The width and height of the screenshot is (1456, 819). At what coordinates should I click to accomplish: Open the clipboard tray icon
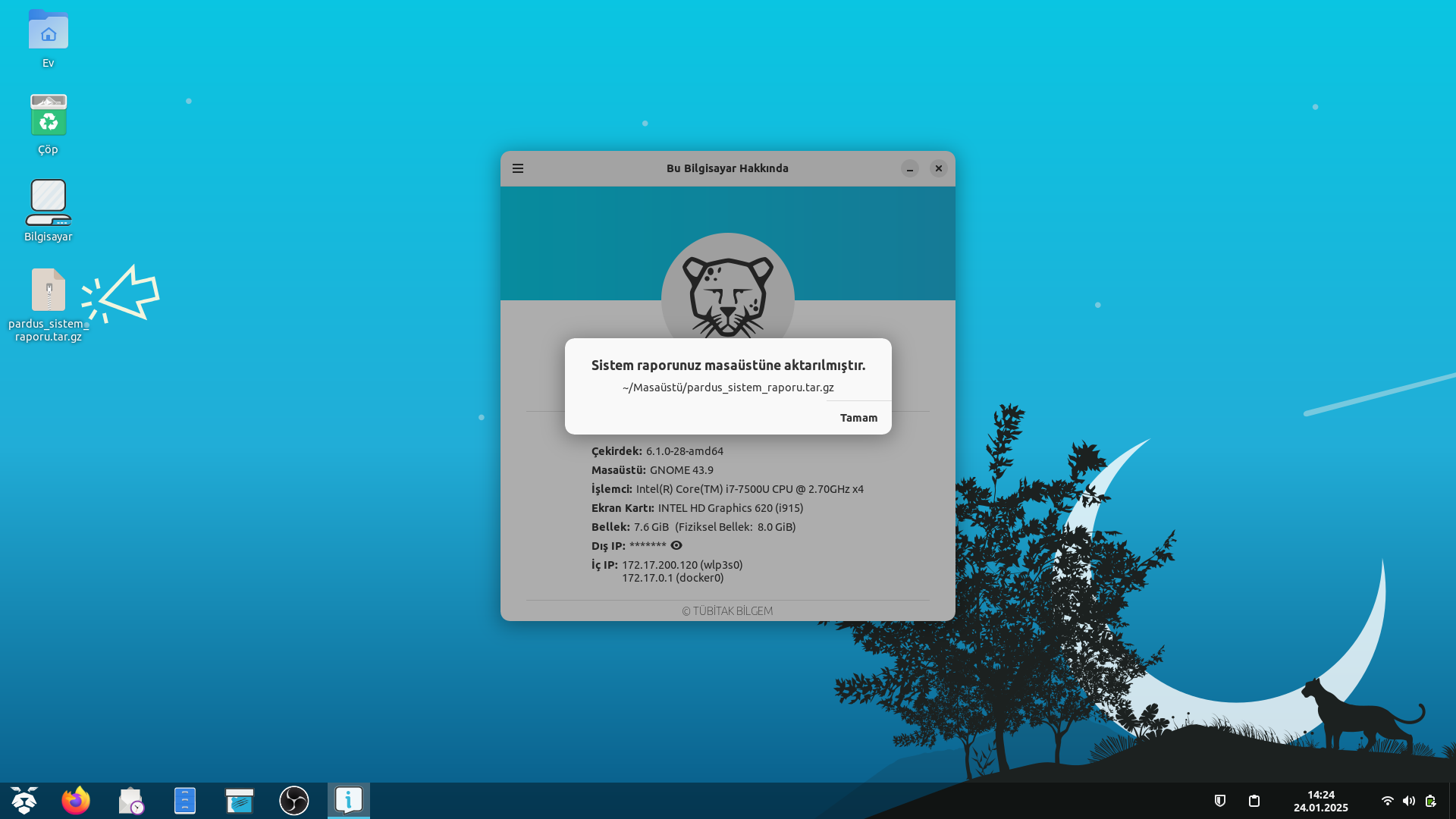pyautogui.click(x=1254, y=801)
